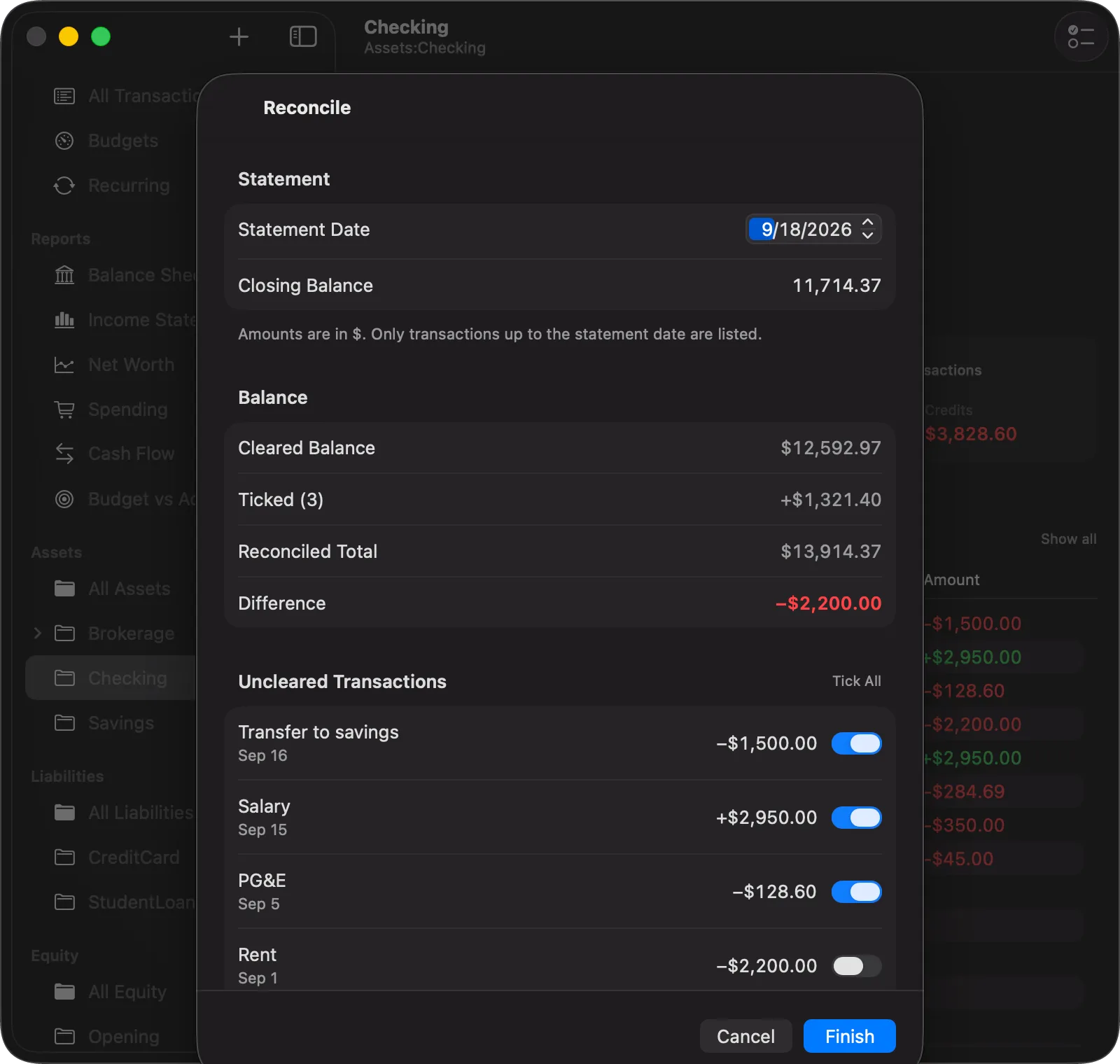The width and height of the screenshot is (1120, 1064).
Task: Tick the Rent transaction toggle
Action: [856, 966]
